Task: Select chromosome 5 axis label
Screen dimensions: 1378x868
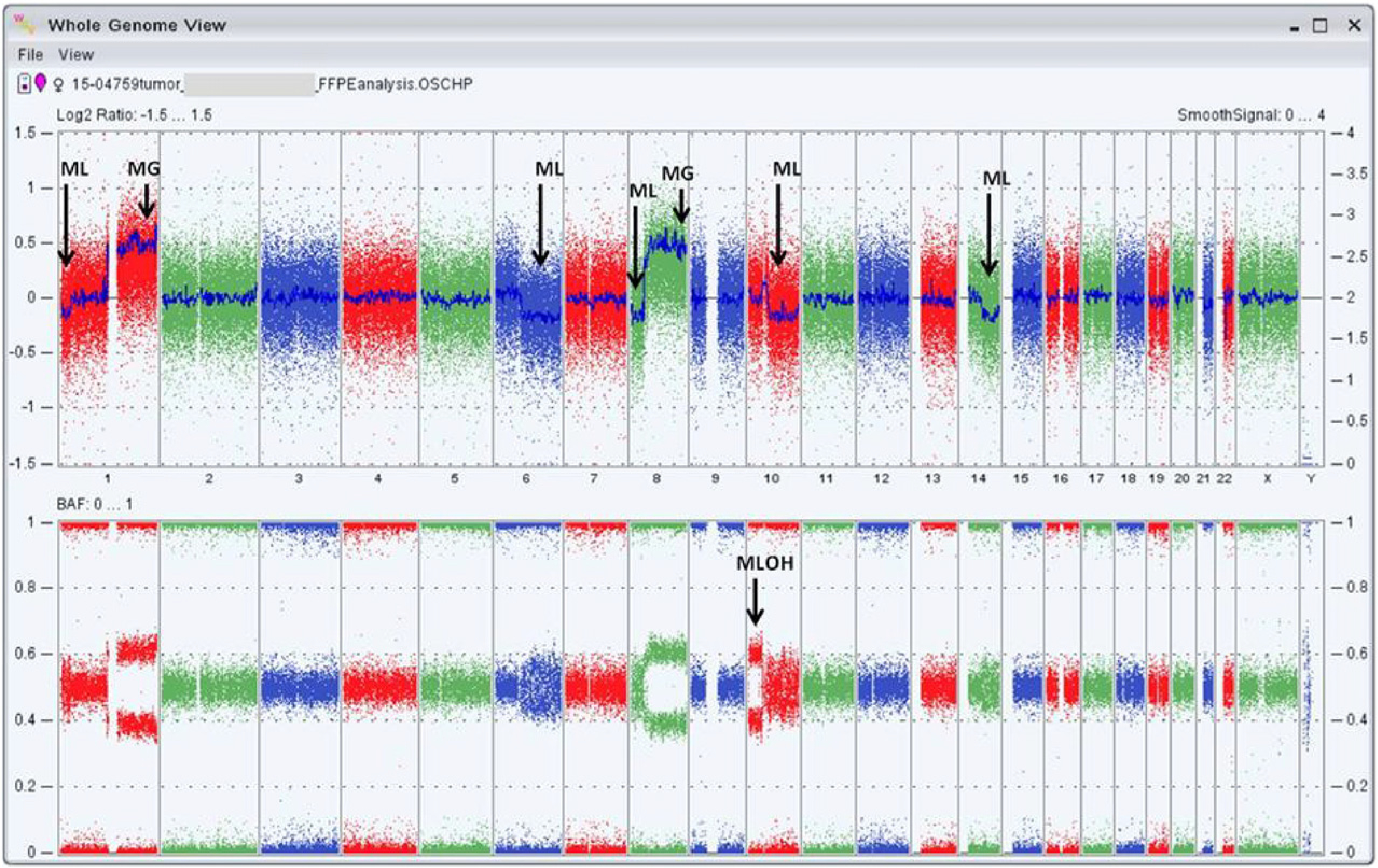Action: click(455, 479)
